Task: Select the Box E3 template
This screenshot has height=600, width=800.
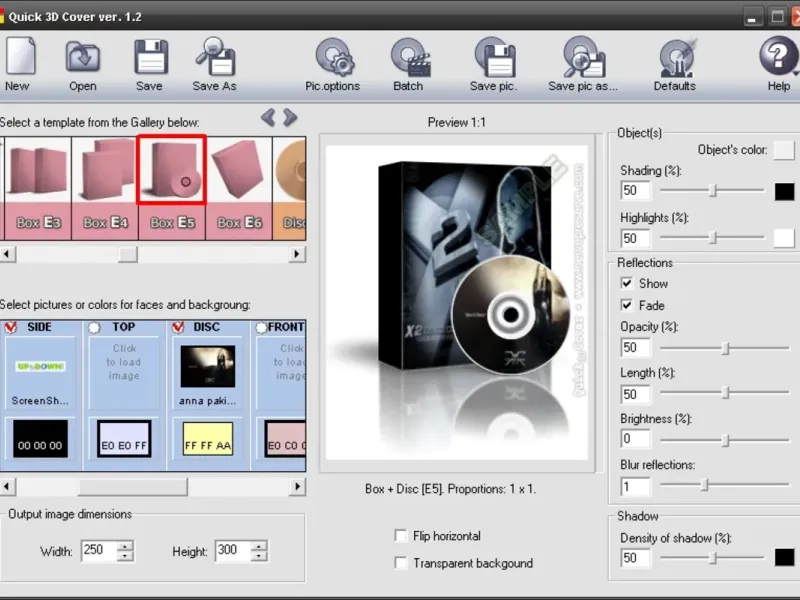Action: coord(37,188)
